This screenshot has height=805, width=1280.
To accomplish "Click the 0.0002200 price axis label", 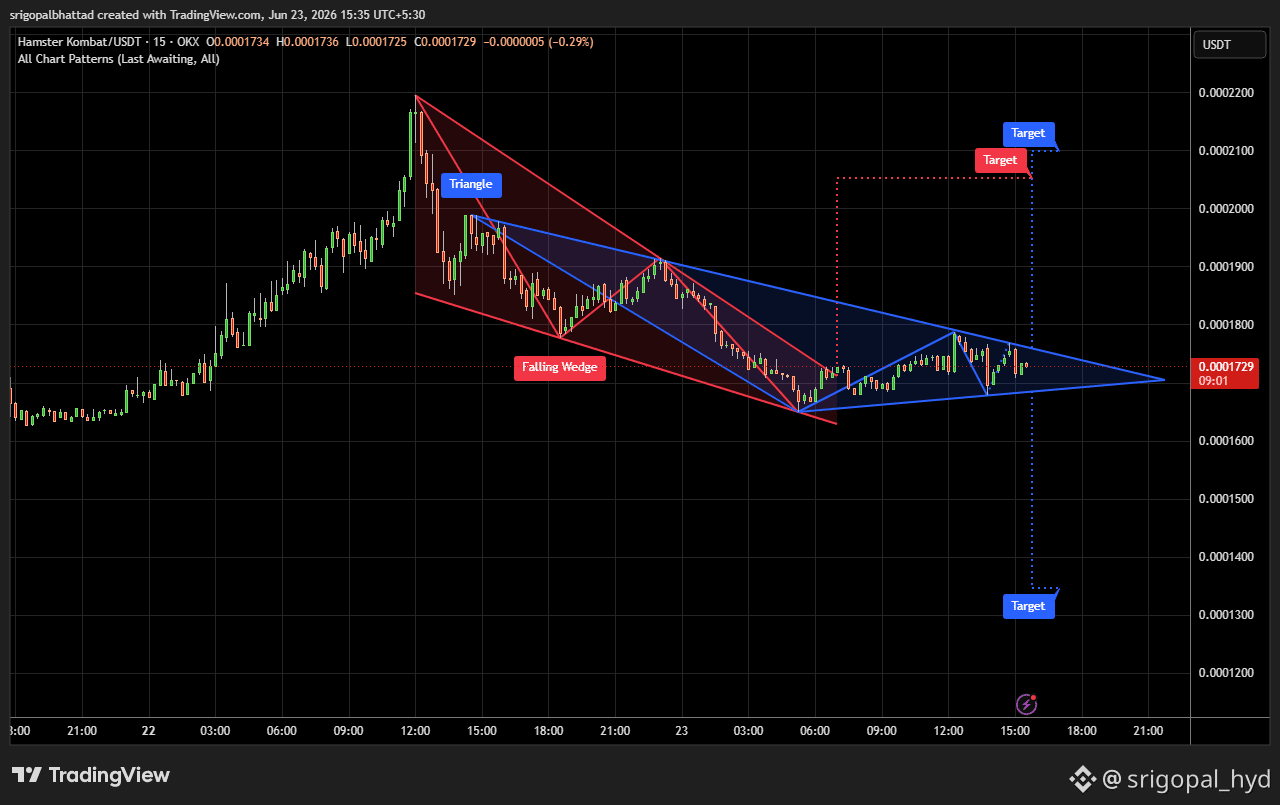I will click(1225, 93).
